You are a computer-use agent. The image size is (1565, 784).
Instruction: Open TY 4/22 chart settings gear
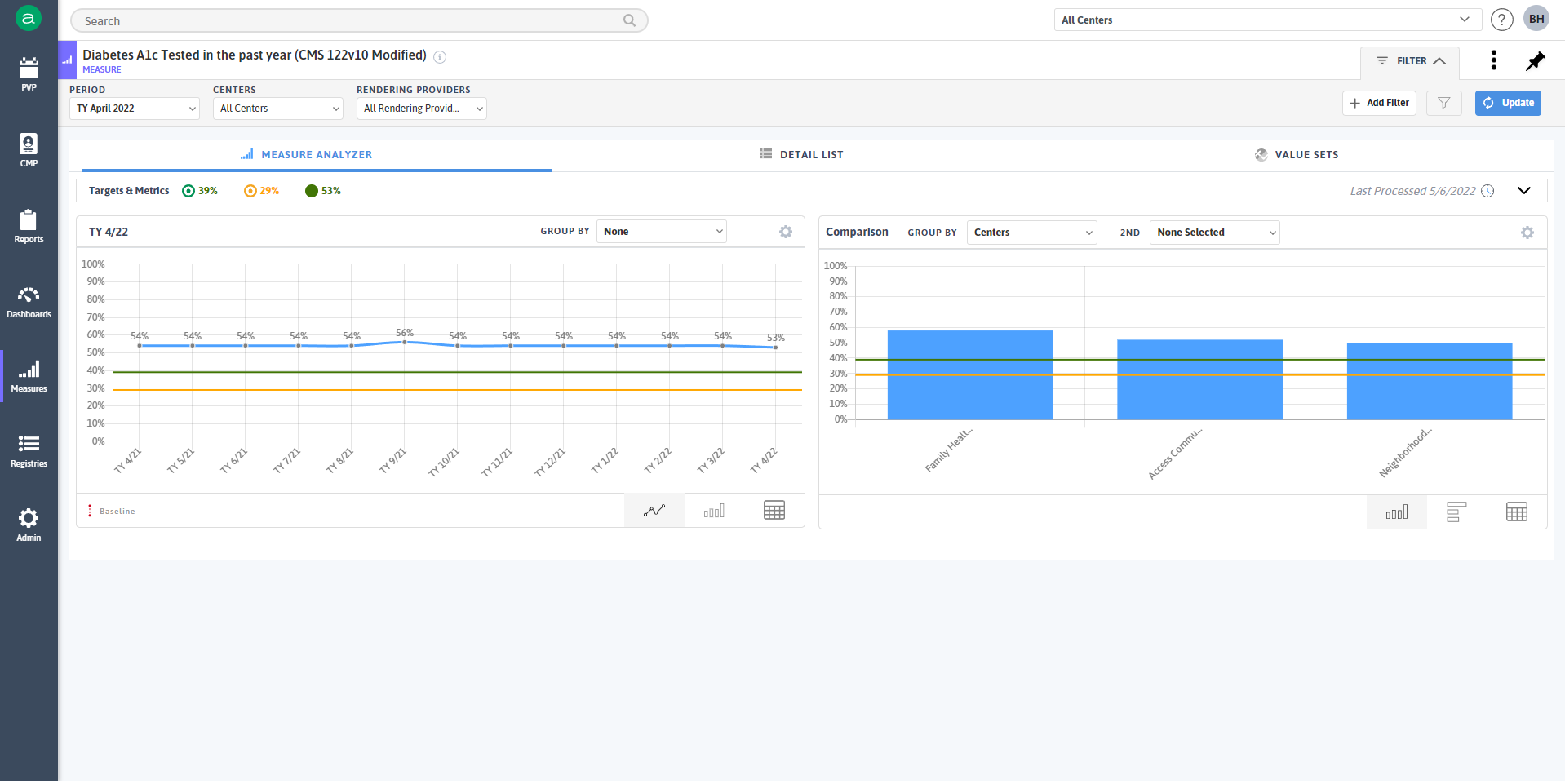pyautogui.click(x=785, y=232)
